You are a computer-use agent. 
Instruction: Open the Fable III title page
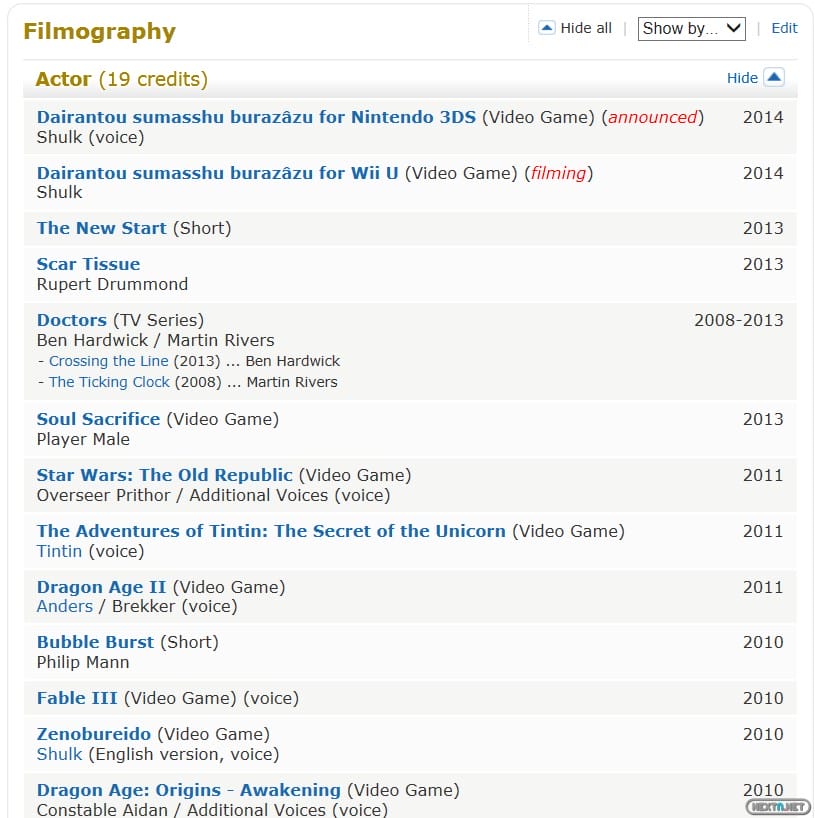(x=77, y=698)
